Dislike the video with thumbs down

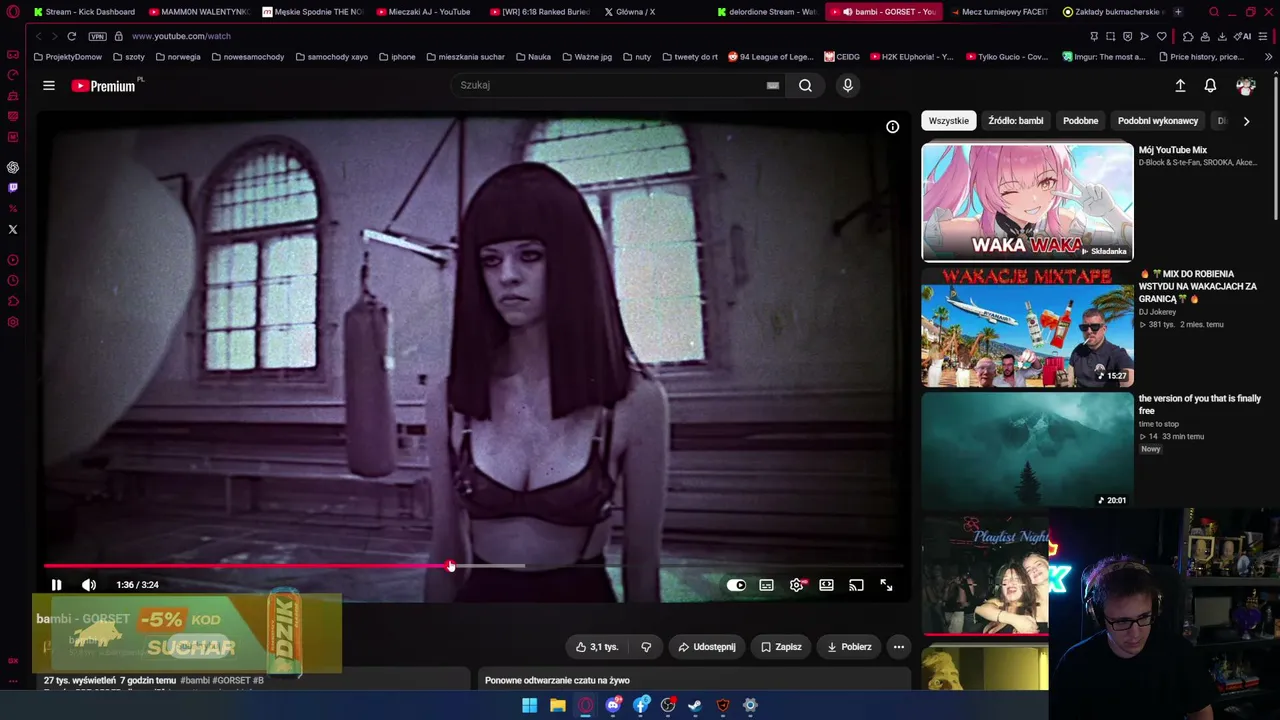coord(646,647)
